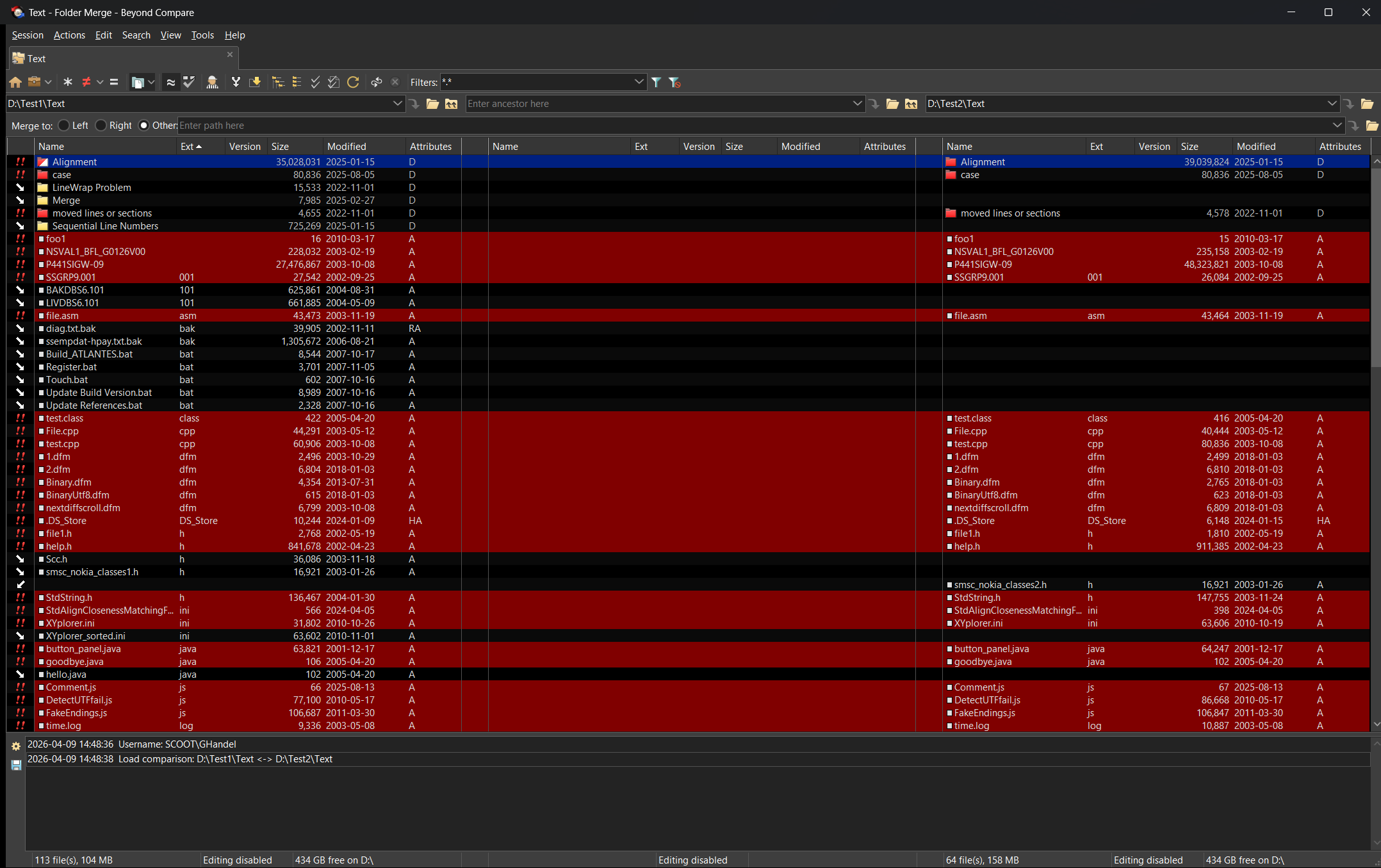The image size is (1381, 868).
Task: Open the Tools menu
Action: 202,35
